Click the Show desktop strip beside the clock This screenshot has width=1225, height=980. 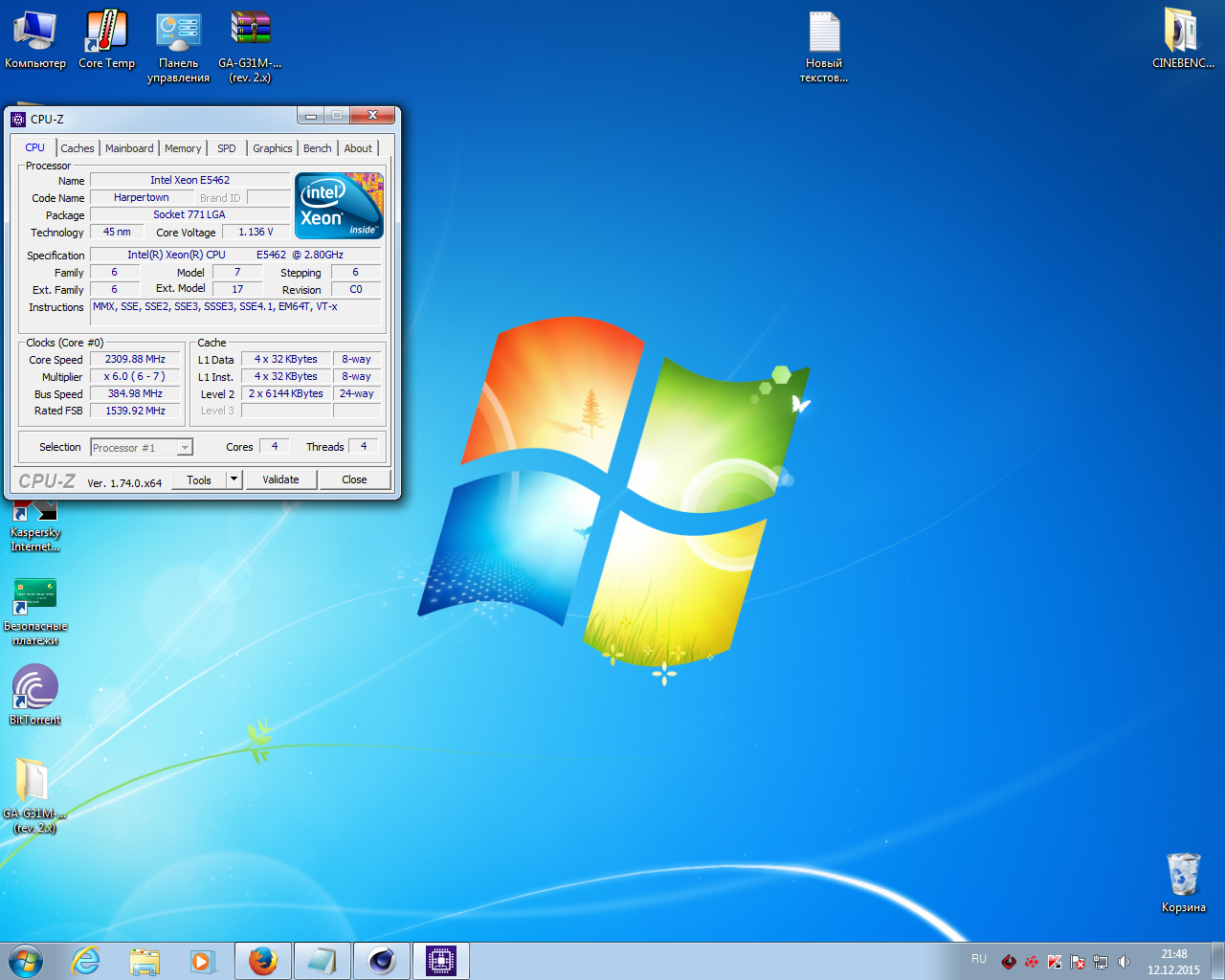(x=1218, y=961)
